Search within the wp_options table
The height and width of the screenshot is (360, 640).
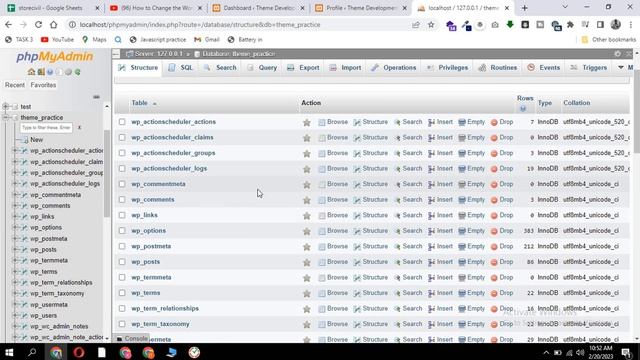pos(408,231)
